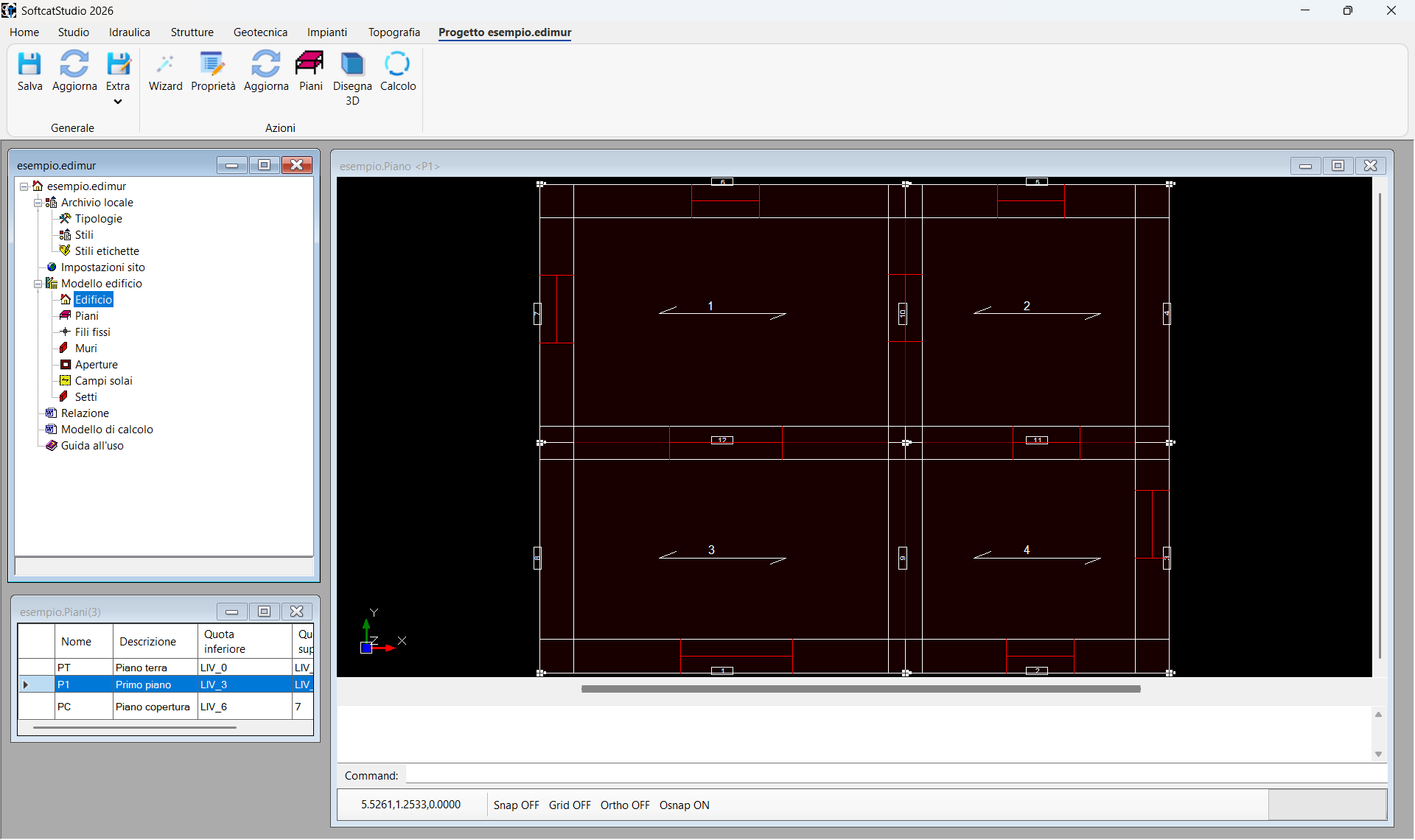This screenshot has width=1415, height=840.
Task: Open the Impianti tab
Action: coord(327,32)
